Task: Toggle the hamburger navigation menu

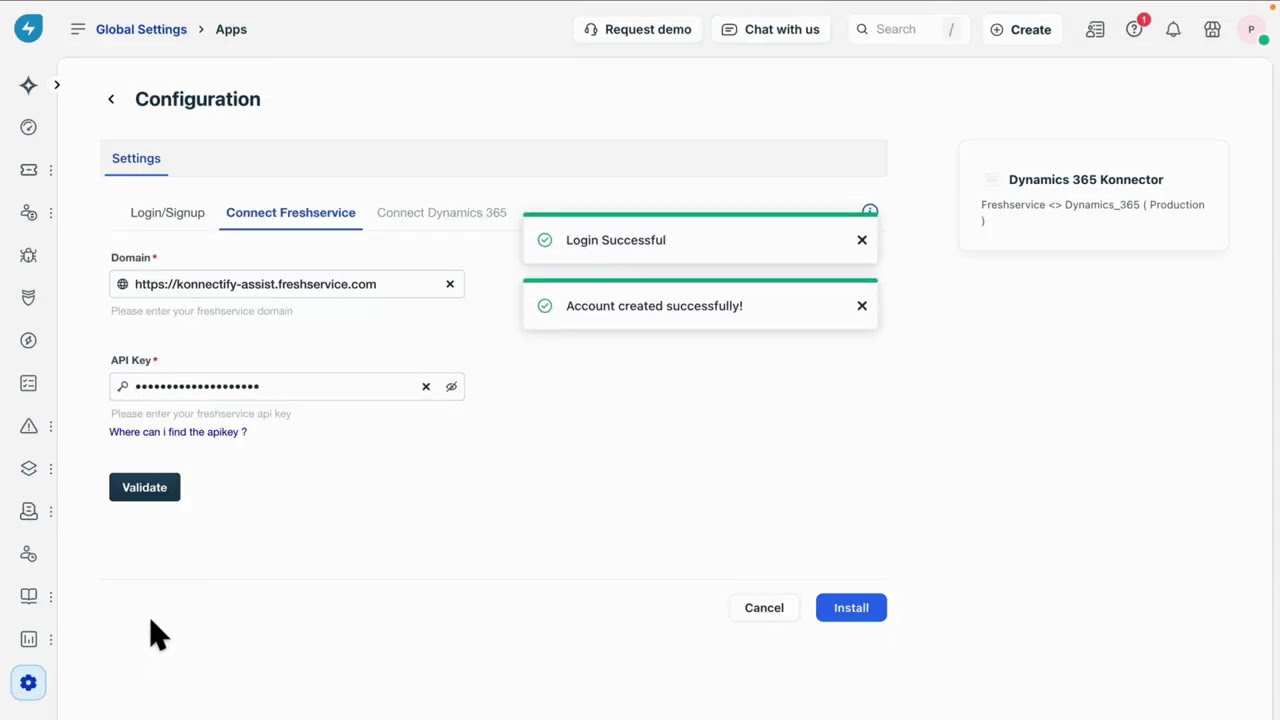Action: pos(78,29)
